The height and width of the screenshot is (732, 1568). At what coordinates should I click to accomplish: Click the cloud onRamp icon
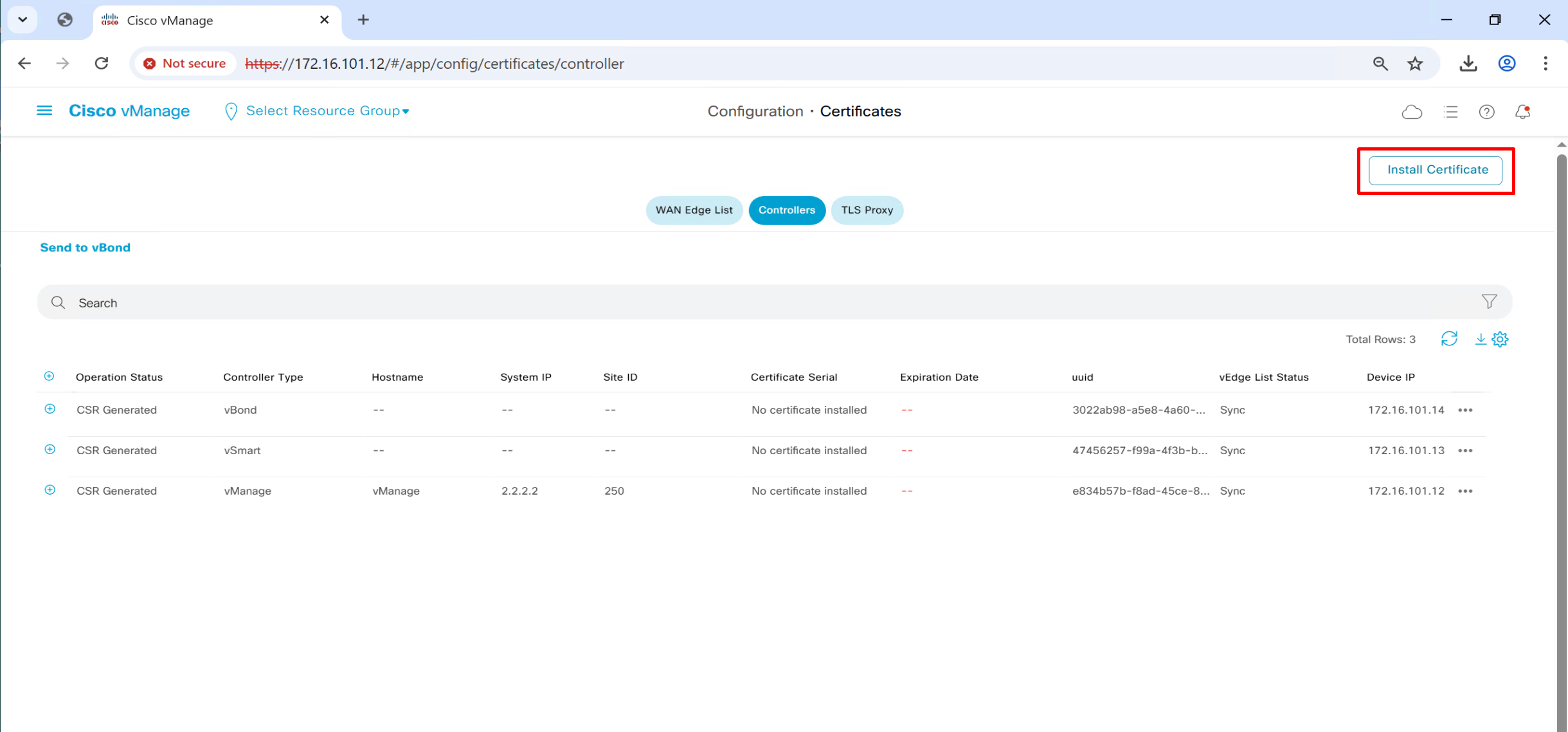pos(1411,112)
